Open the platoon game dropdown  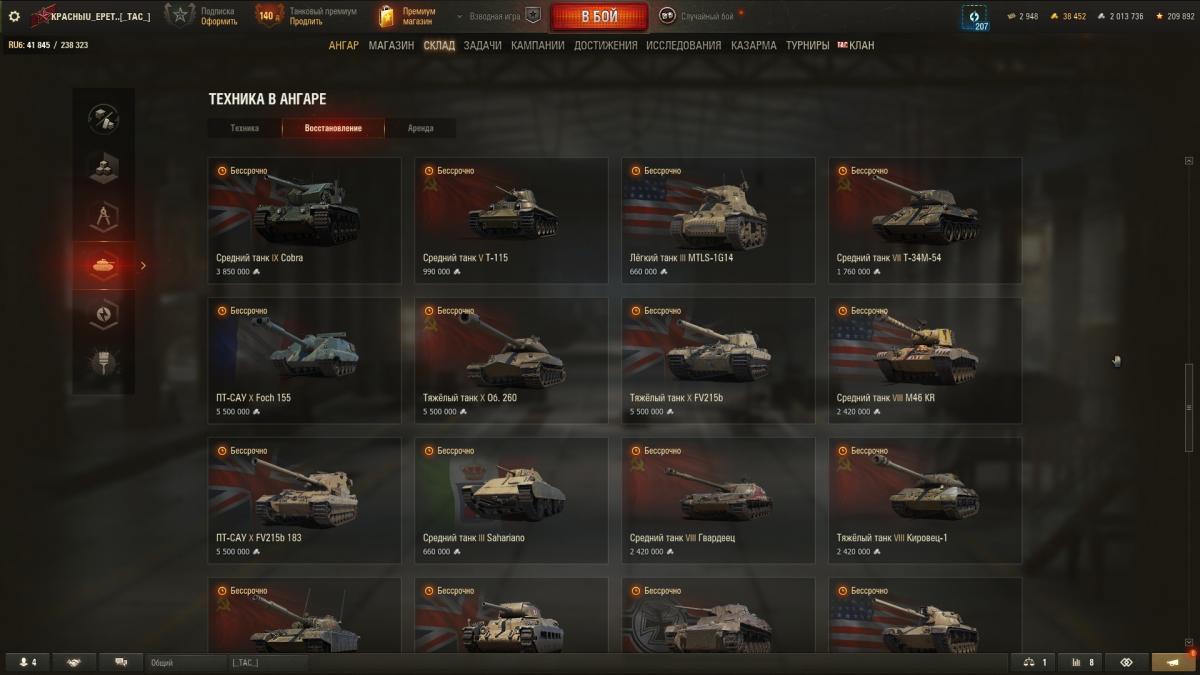coord(496,16)
